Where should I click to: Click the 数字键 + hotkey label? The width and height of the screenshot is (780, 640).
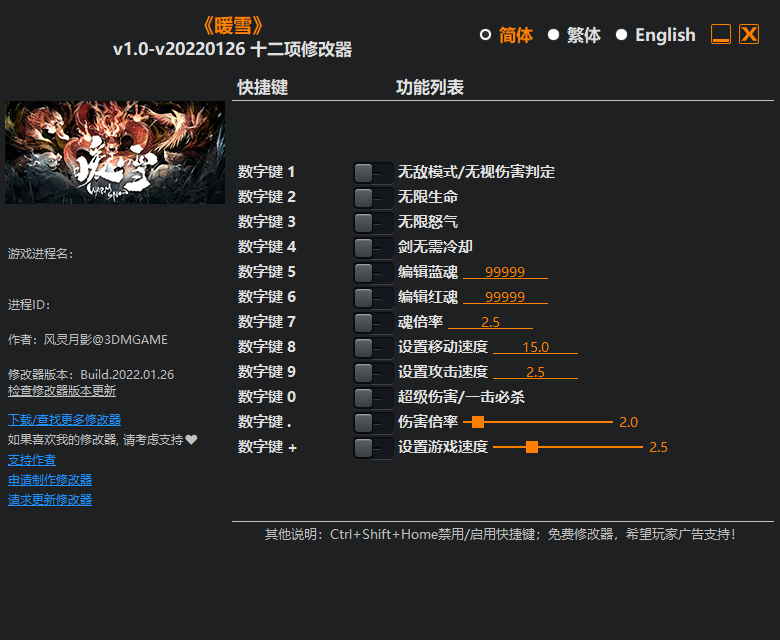point(267,447)
